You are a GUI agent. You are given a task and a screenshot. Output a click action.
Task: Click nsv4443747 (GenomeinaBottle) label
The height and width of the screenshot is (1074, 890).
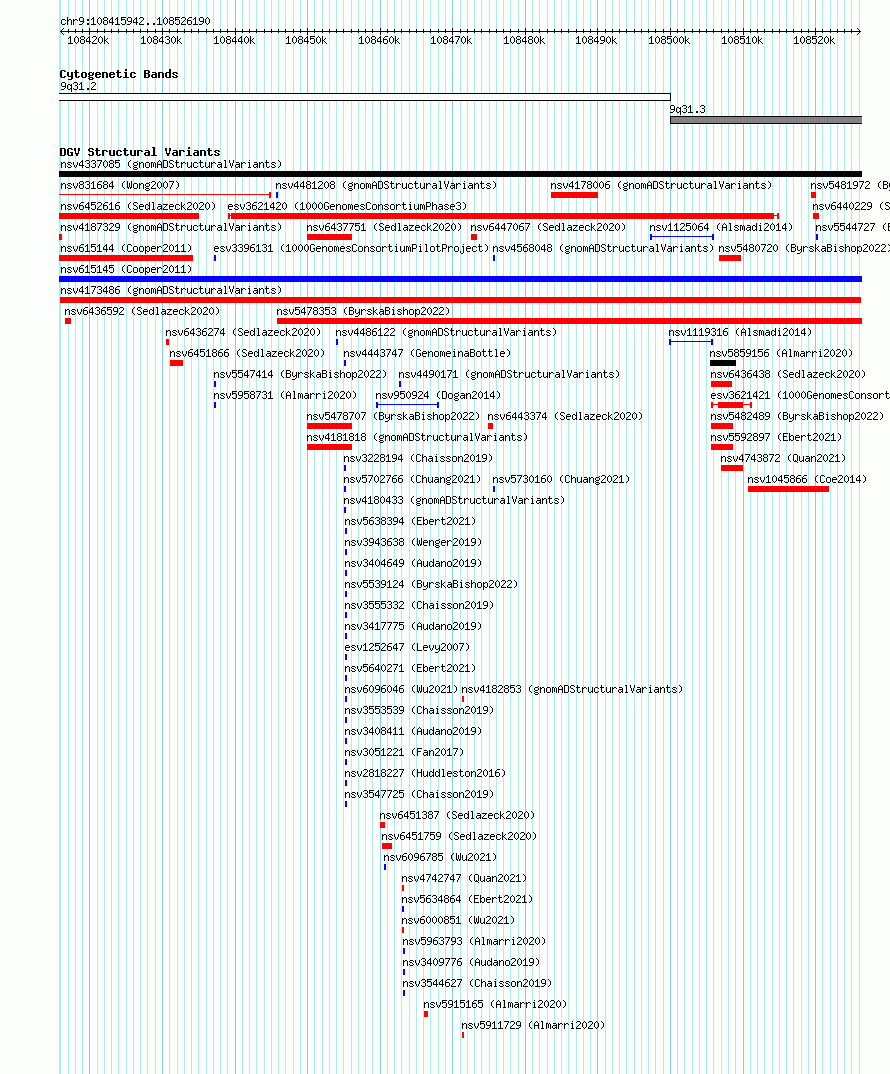point(428,354)
